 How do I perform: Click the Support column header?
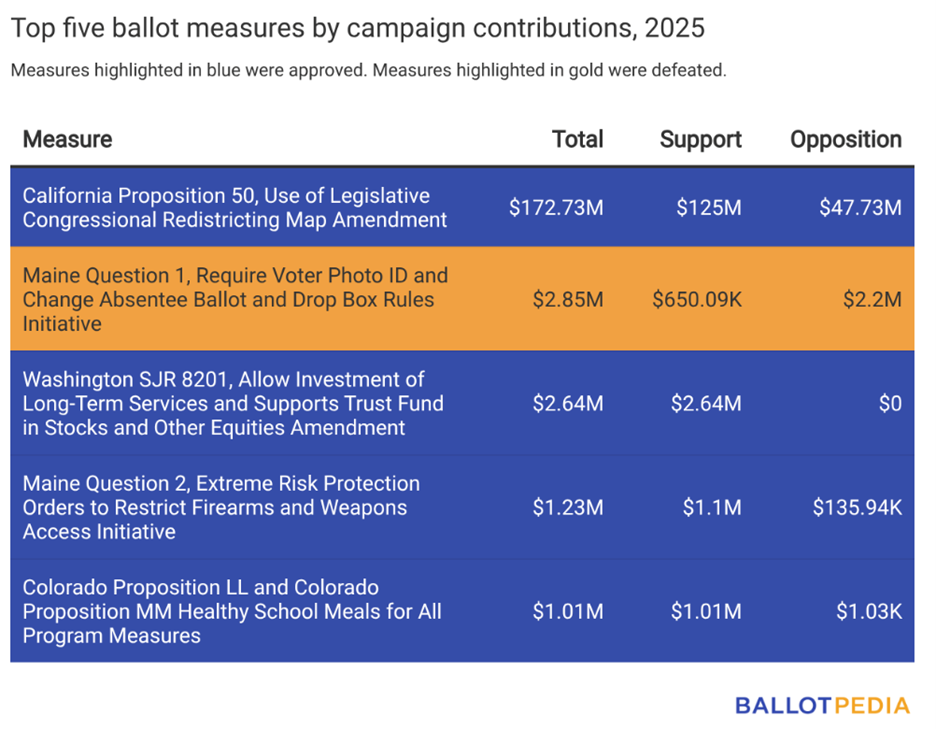[x=700, y=139]
